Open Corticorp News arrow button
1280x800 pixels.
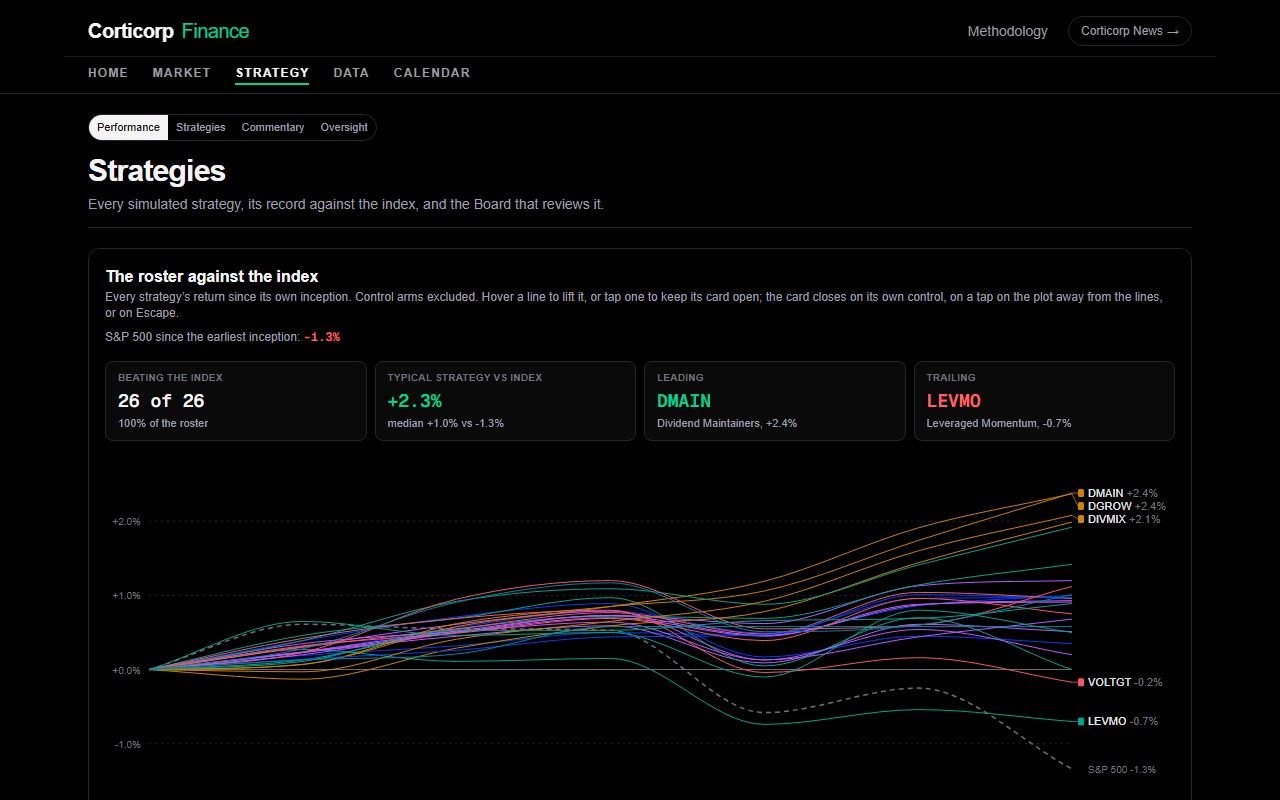1130,31
